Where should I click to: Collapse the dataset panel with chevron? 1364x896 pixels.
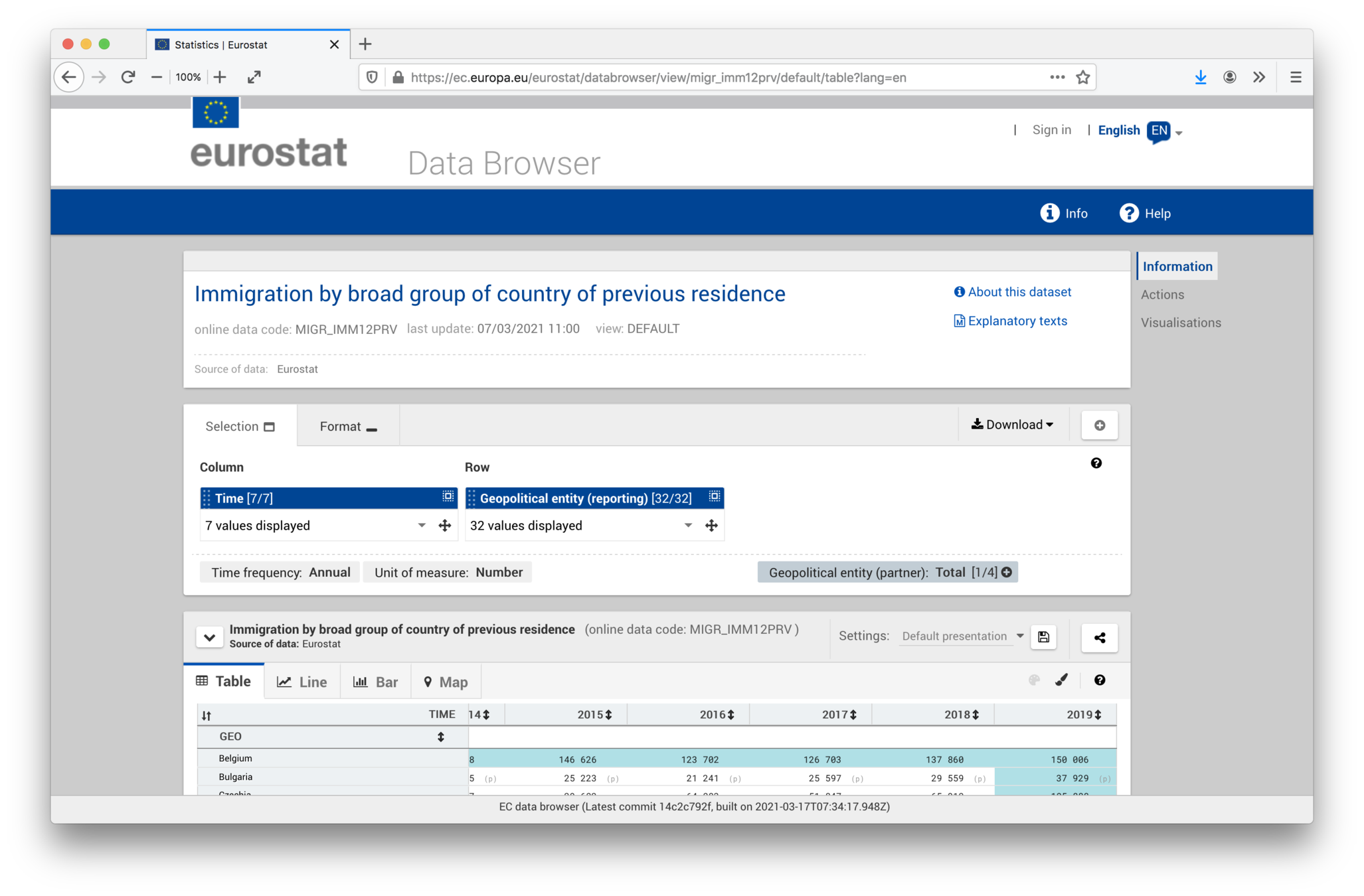[209, 637]
